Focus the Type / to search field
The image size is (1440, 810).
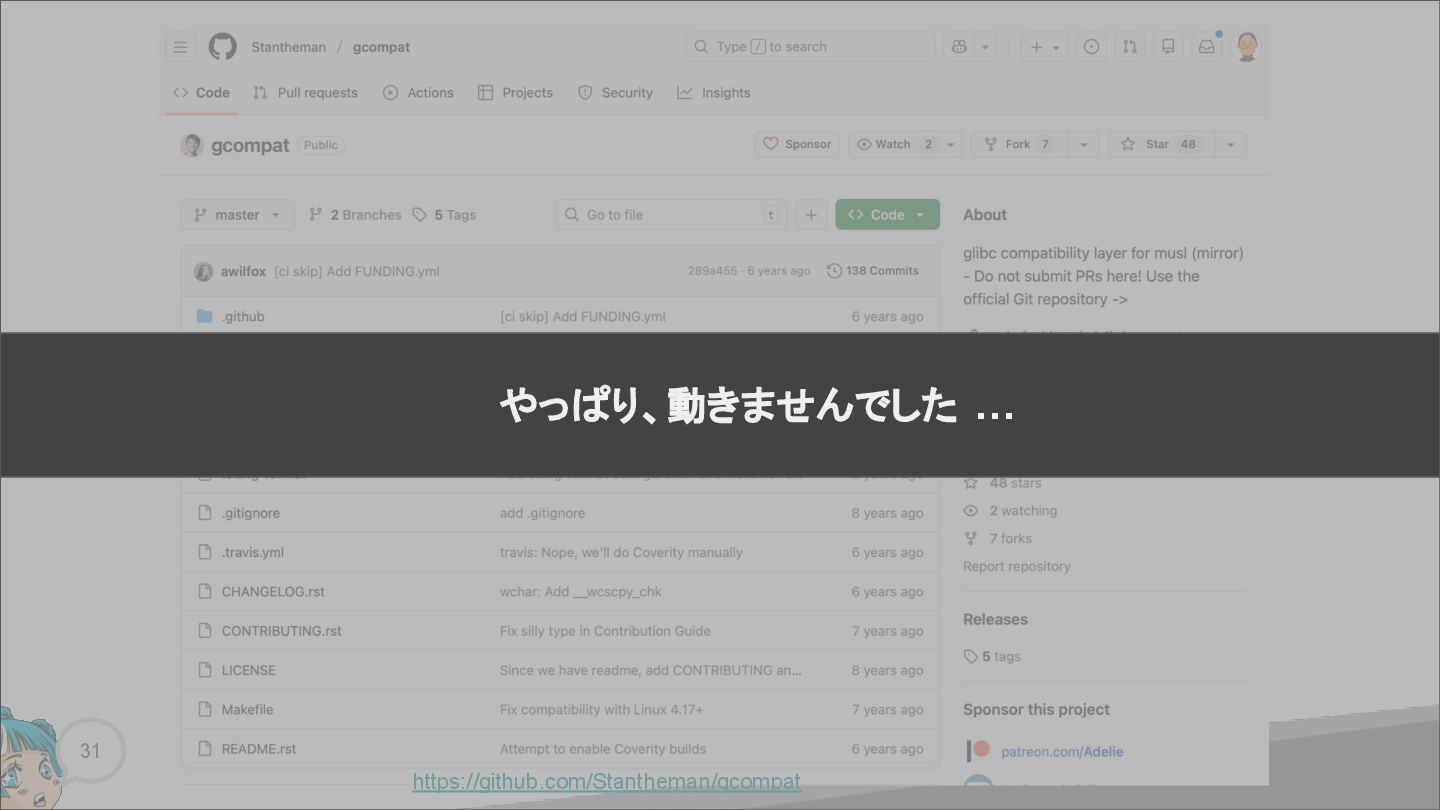point(810,47)
